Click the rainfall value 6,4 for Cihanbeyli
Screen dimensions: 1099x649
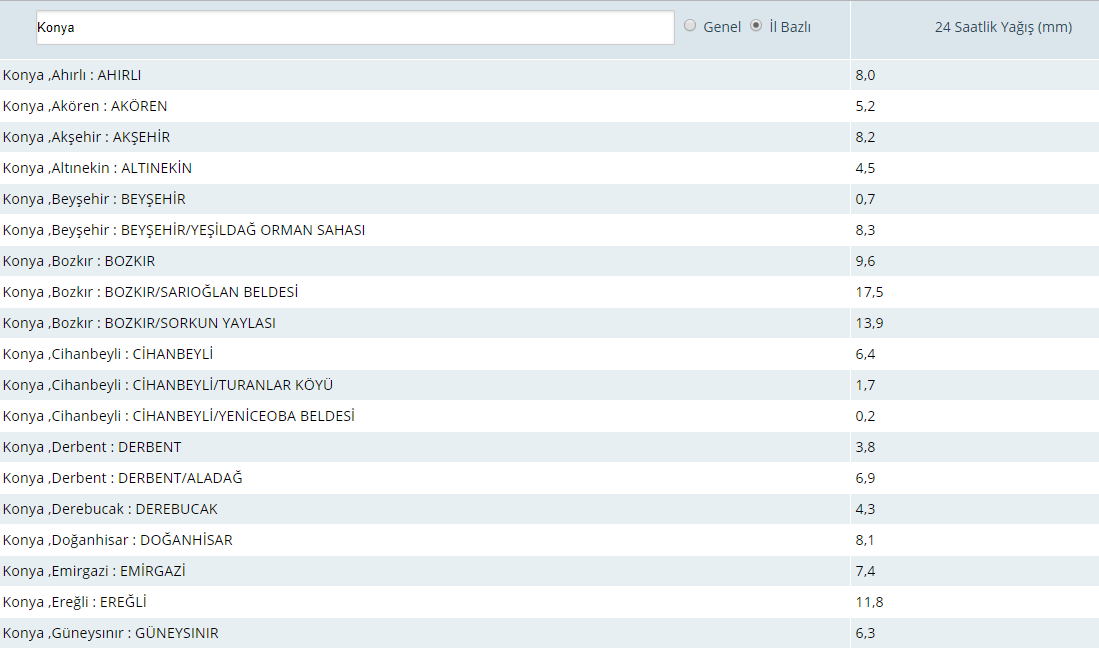pyautogui.click(x=865, y=354)
